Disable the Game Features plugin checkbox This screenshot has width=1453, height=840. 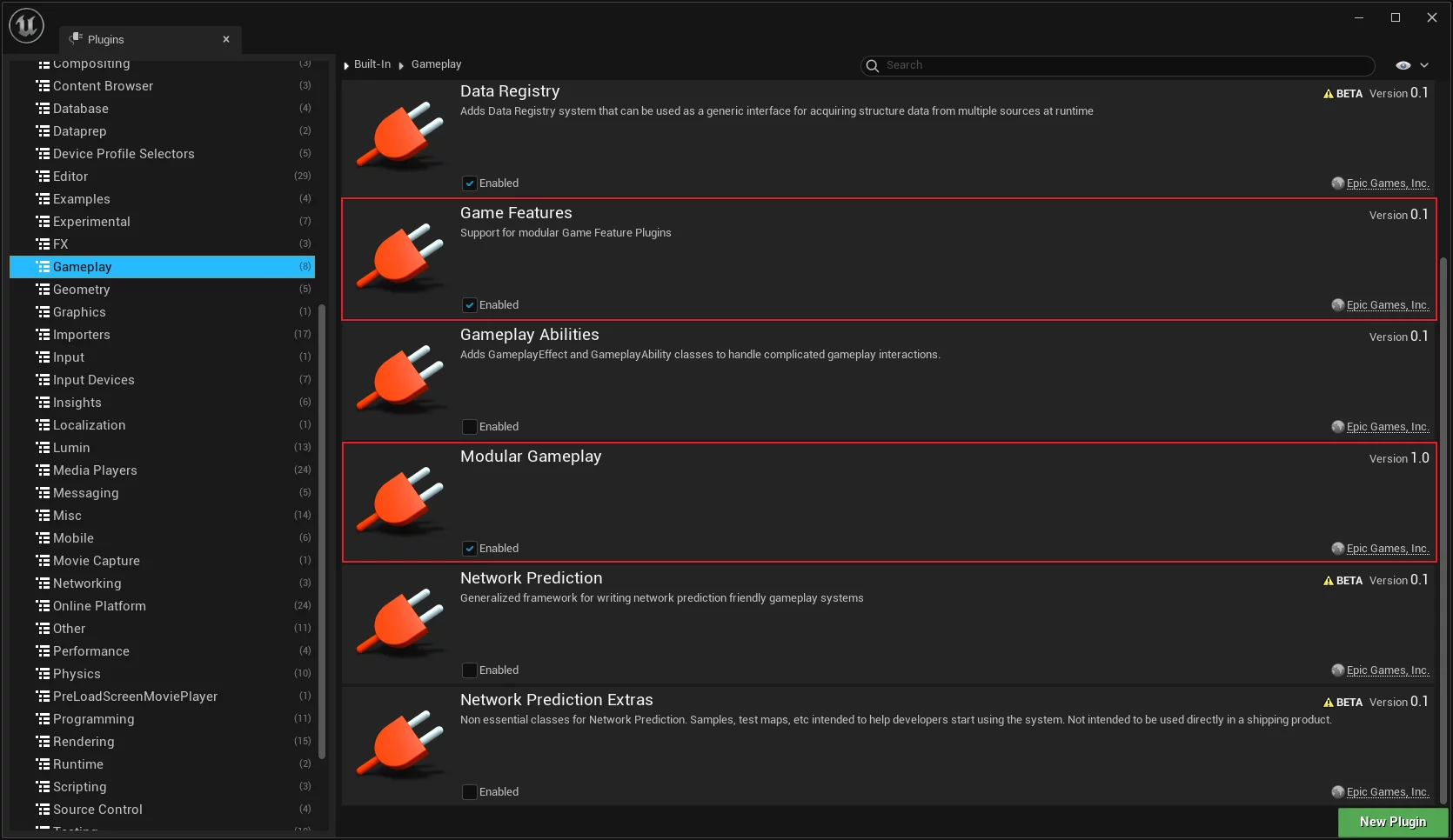click(470, 305)
